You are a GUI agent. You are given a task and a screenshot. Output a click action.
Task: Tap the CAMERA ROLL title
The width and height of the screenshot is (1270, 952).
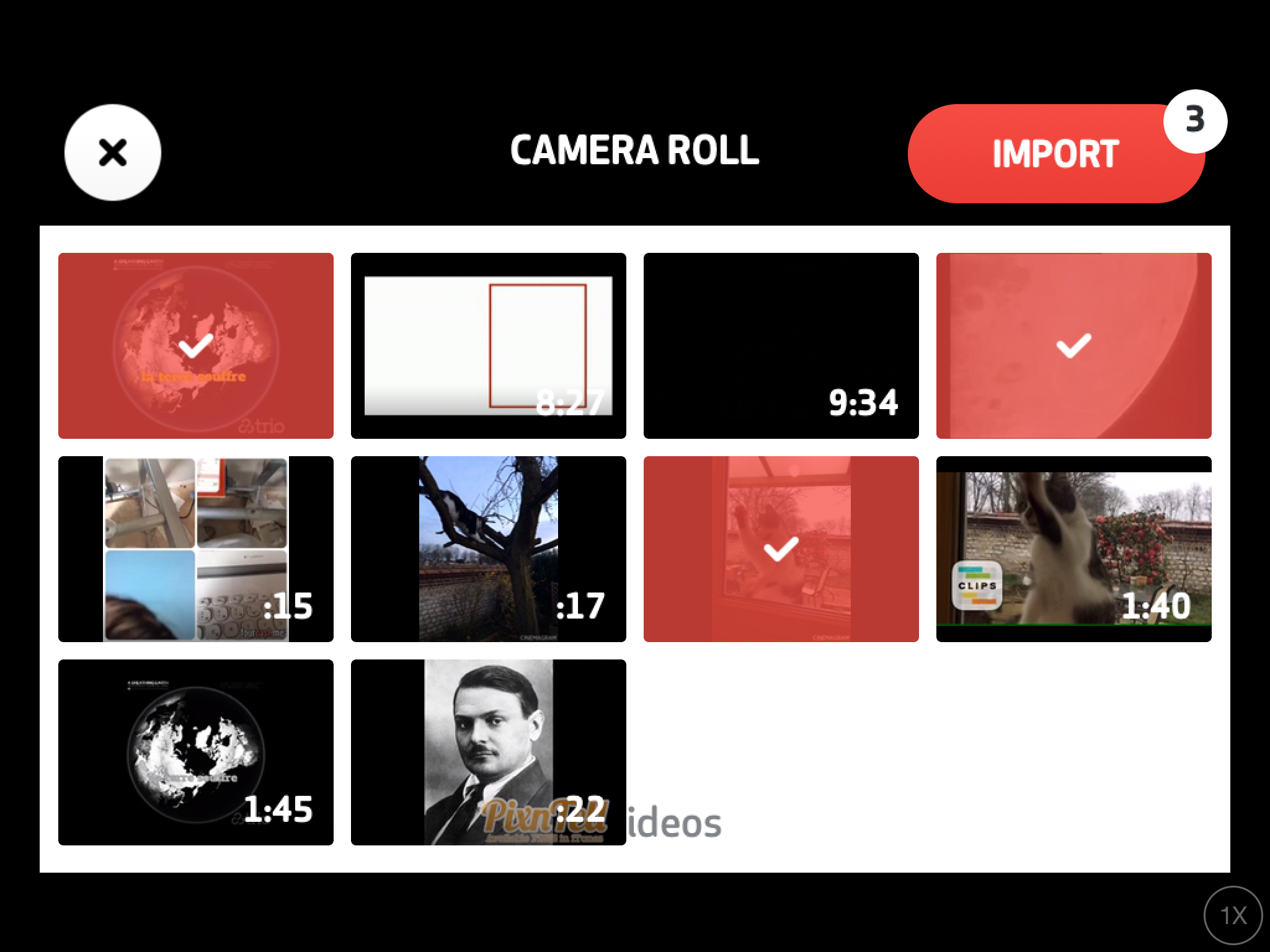tap(634, 151)
